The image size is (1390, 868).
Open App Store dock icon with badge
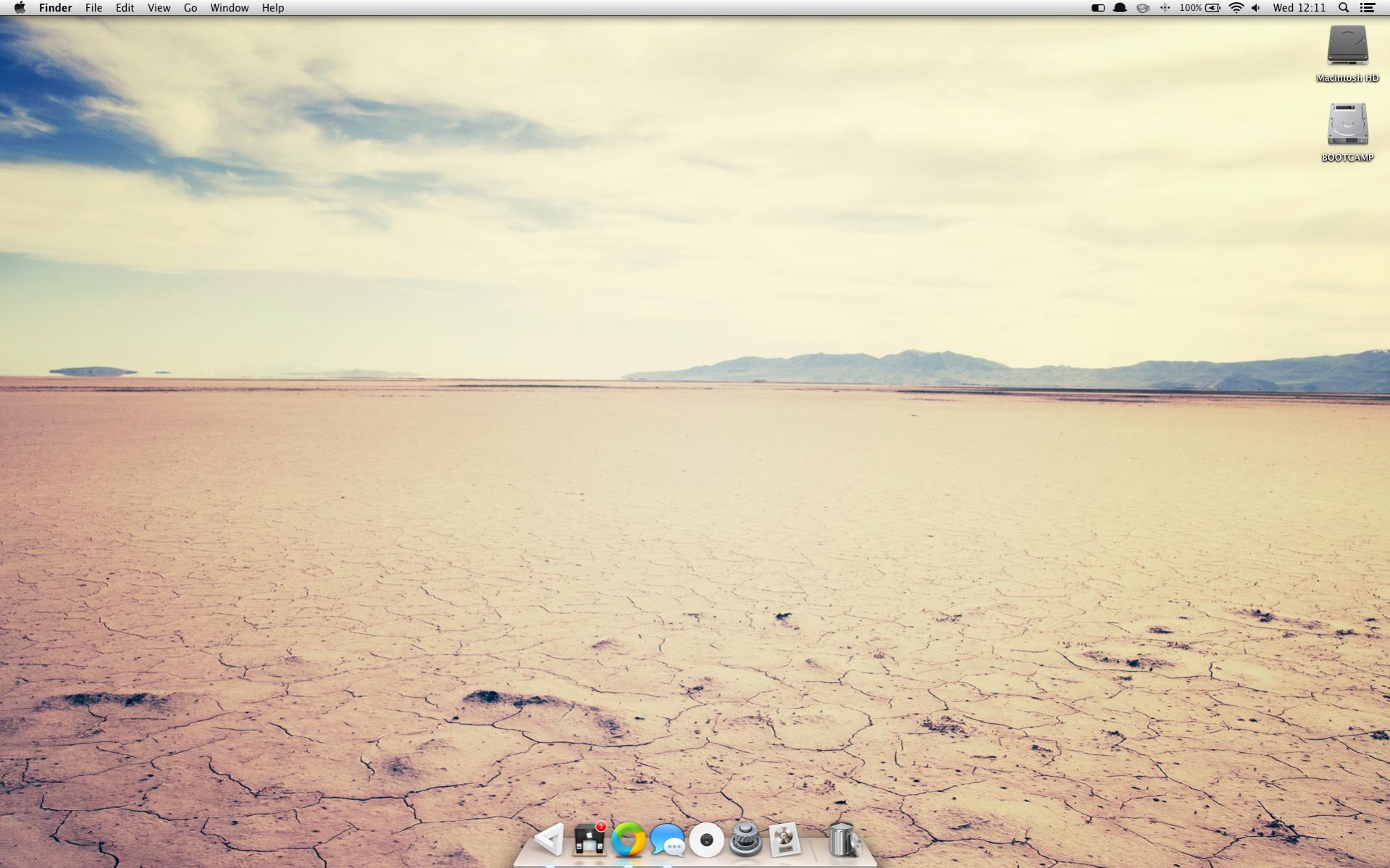(x=590, y=840)
